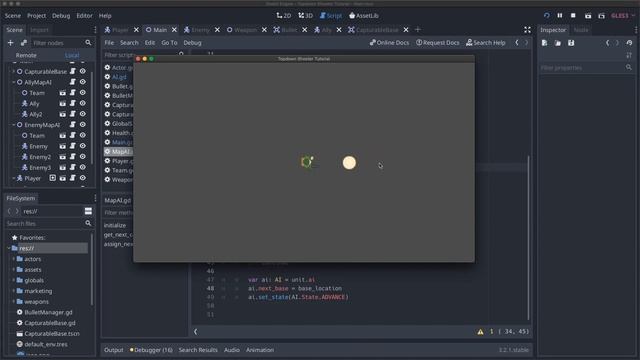Open Online Docs
Image resolution: width=640 pixels, height=360 pixels.
point(389,42)
